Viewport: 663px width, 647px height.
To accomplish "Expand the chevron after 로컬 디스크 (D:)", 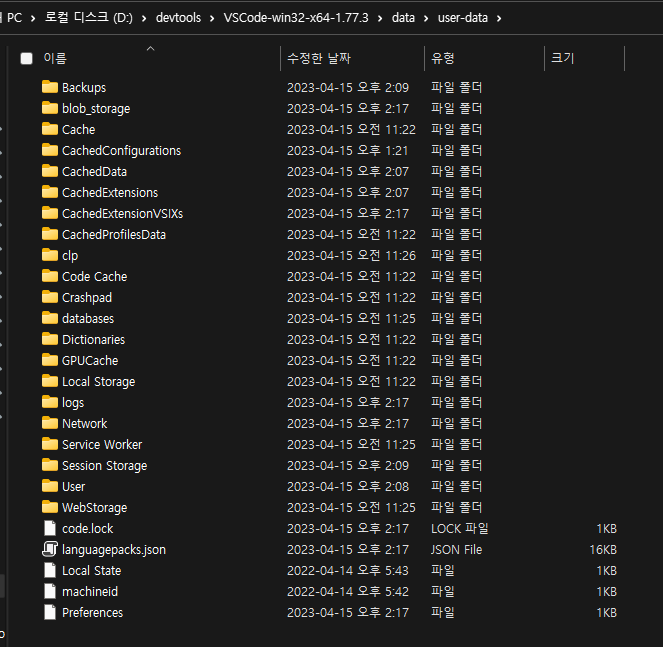I will 144,18.
